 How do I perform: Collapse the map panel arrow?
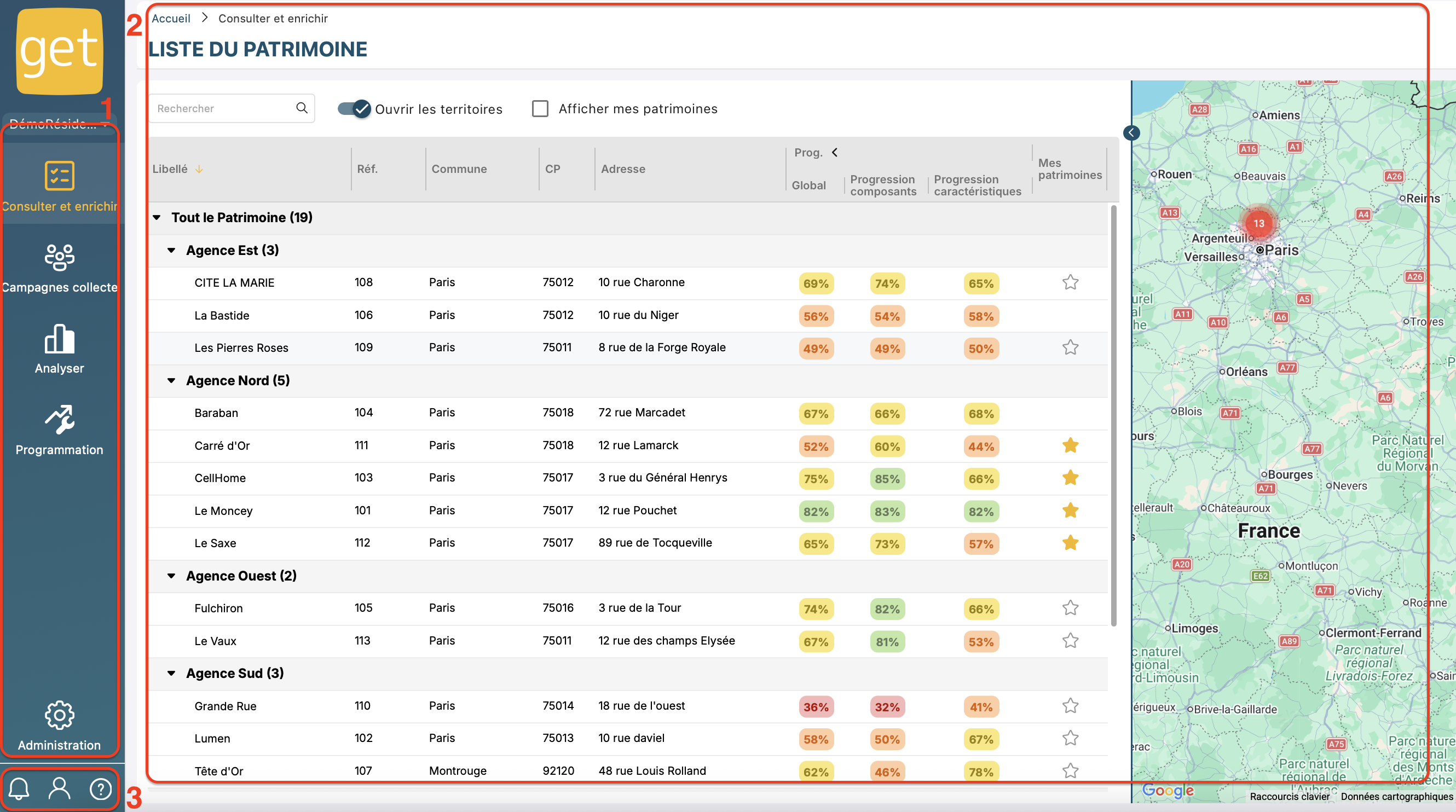coord(1131,133)
